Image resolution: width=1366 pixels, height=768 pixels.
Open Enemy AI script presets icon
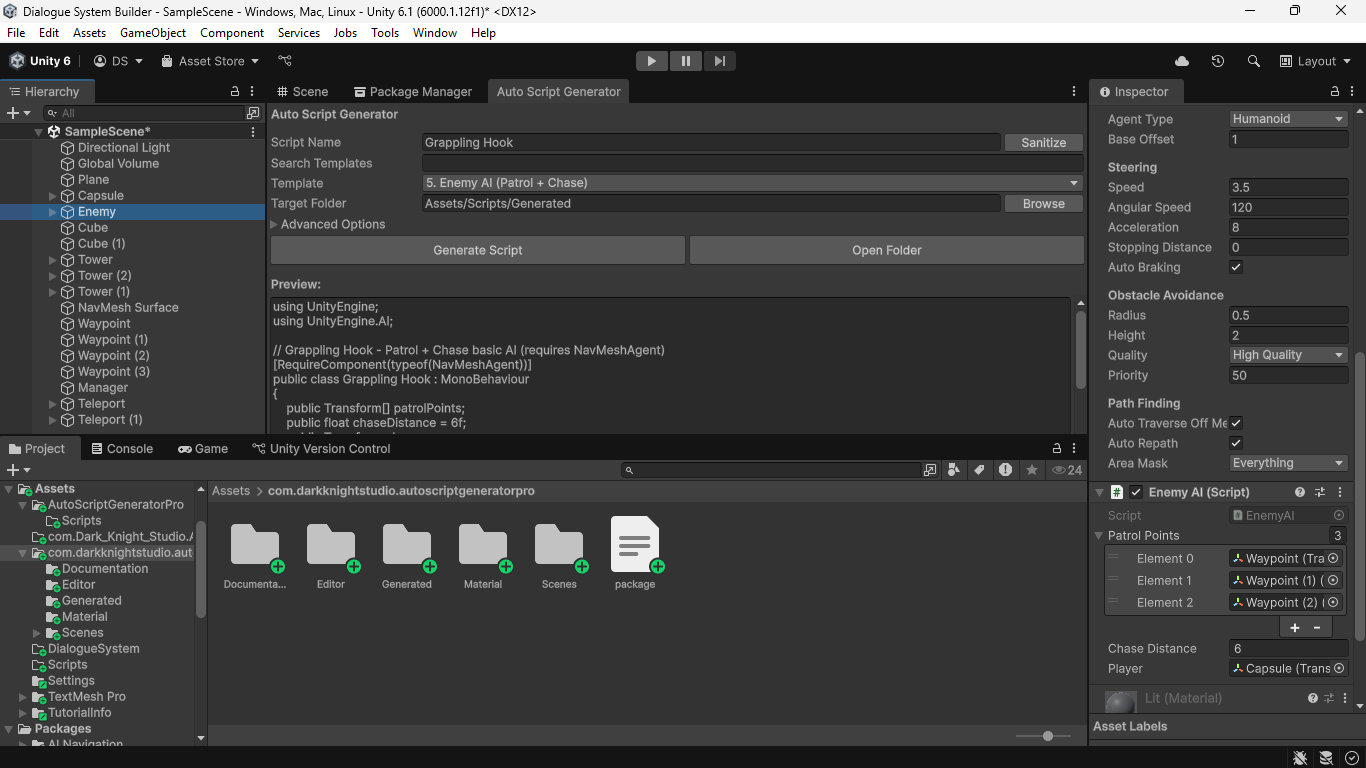pos(1320,492)
